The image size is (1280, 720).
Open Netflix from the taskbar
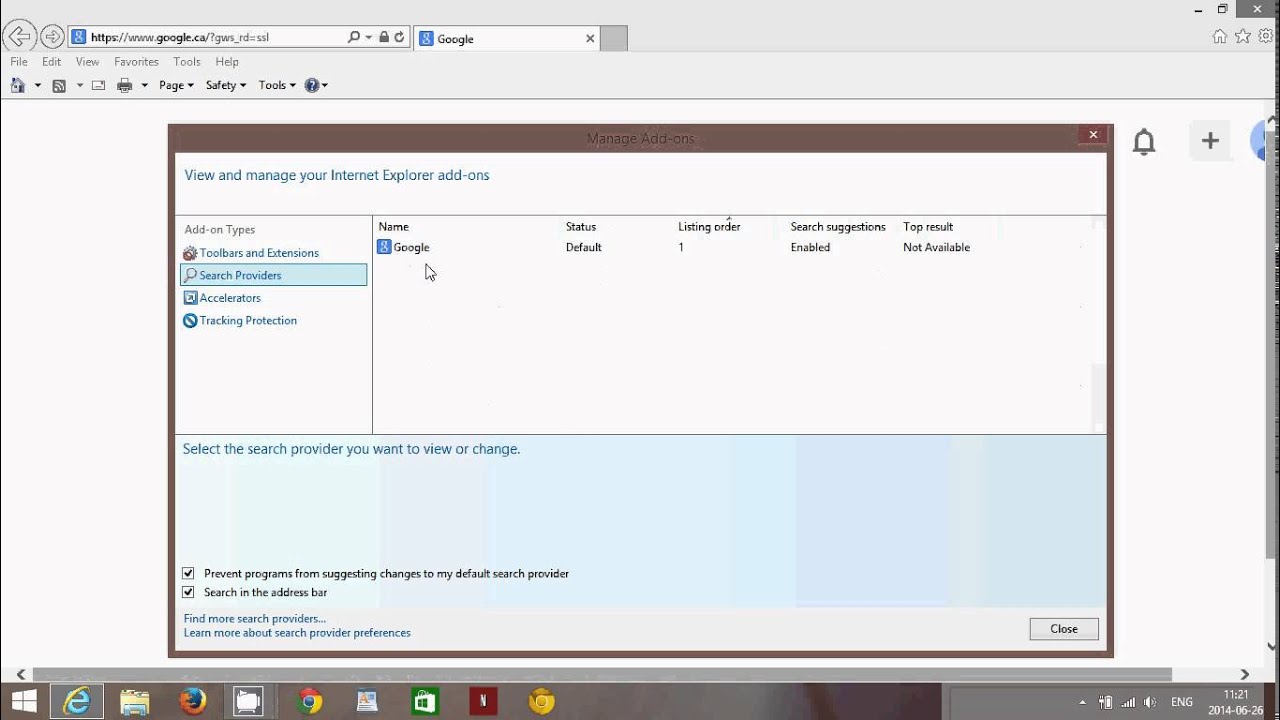(x=483, y=701)
